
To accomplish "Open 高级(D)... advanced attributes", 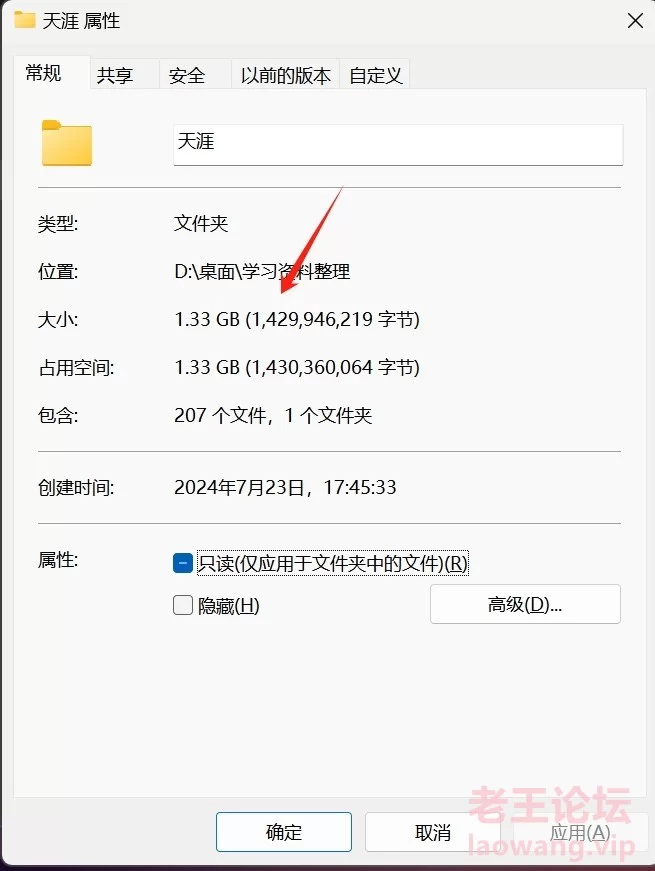I will coord(525,604).
